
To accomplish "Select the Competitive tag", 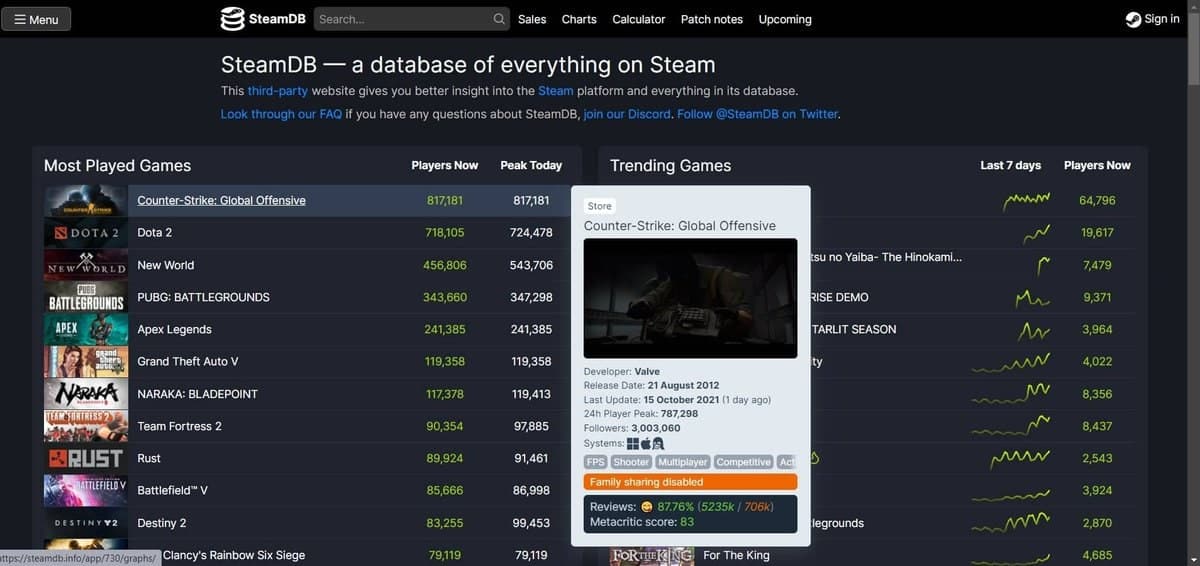I will (x=744, y=462).
